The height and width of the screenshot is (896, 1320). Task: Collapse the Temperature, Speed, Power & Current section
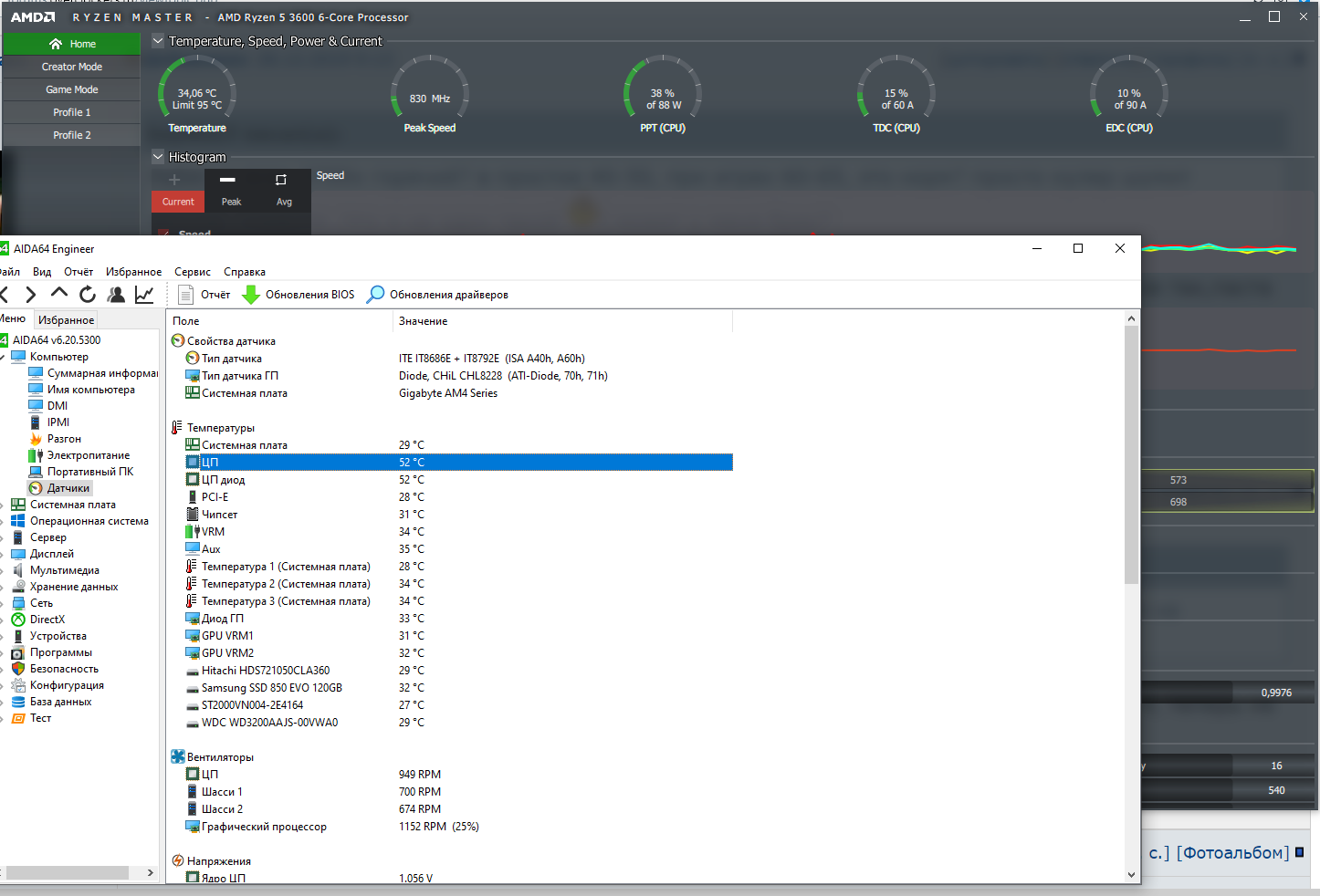tap(158, 41)
